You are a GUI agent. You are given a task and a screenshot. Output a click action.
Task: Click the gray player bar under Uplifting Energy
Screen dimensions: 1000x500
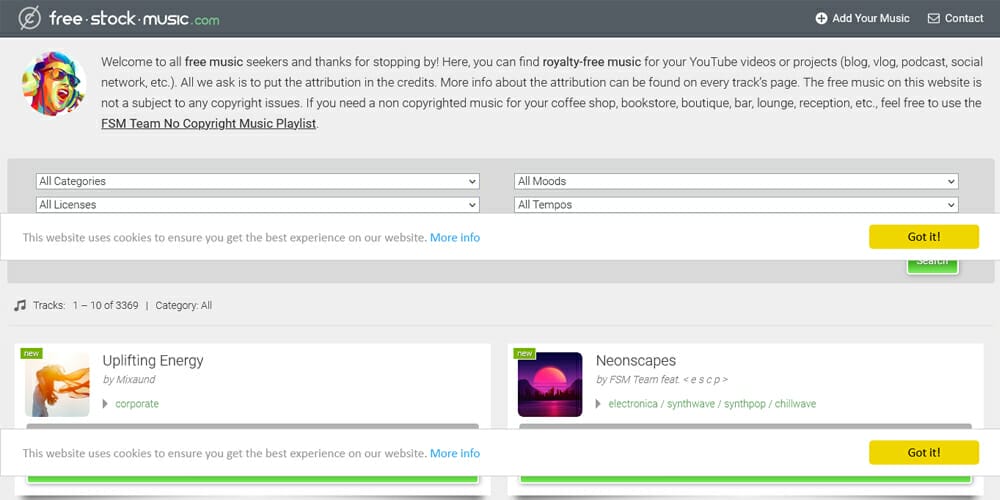(x=253, y=427)
